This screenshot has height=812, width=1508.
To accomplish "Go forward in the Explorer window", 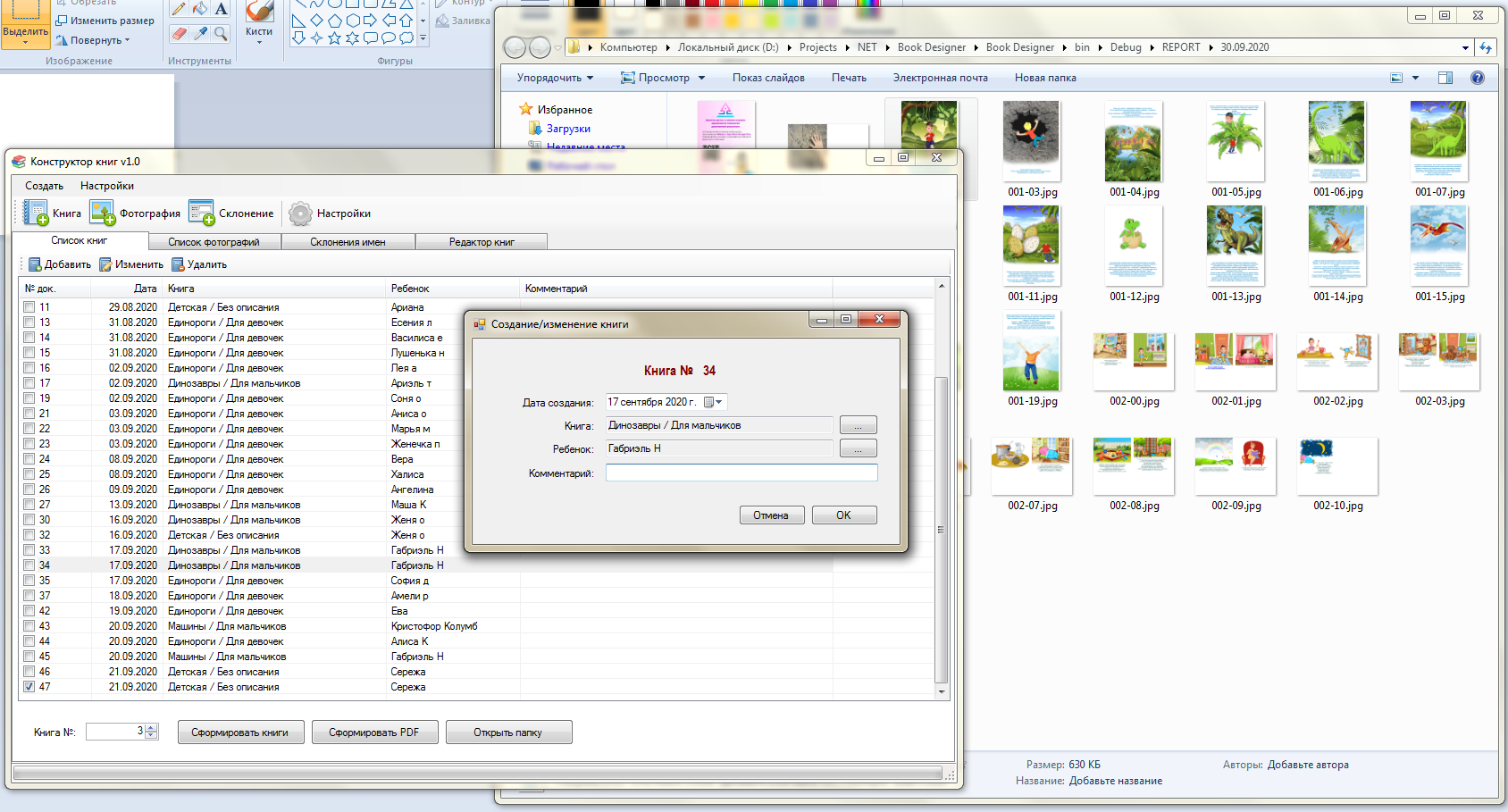I will click(x=540, y=47).
